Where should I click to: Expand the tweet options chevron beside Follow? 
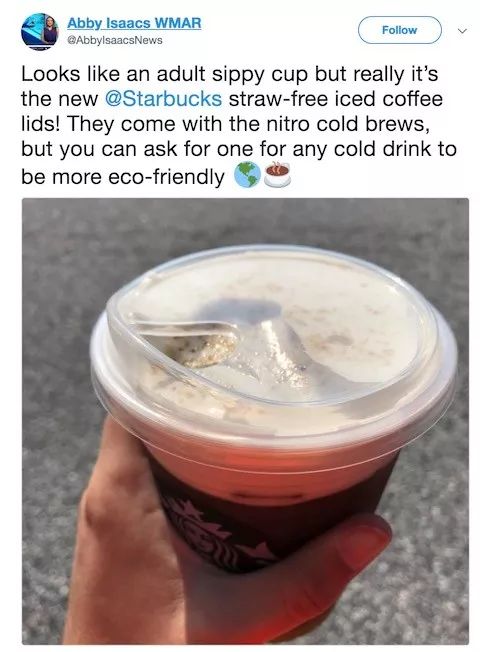pos(462,31)
